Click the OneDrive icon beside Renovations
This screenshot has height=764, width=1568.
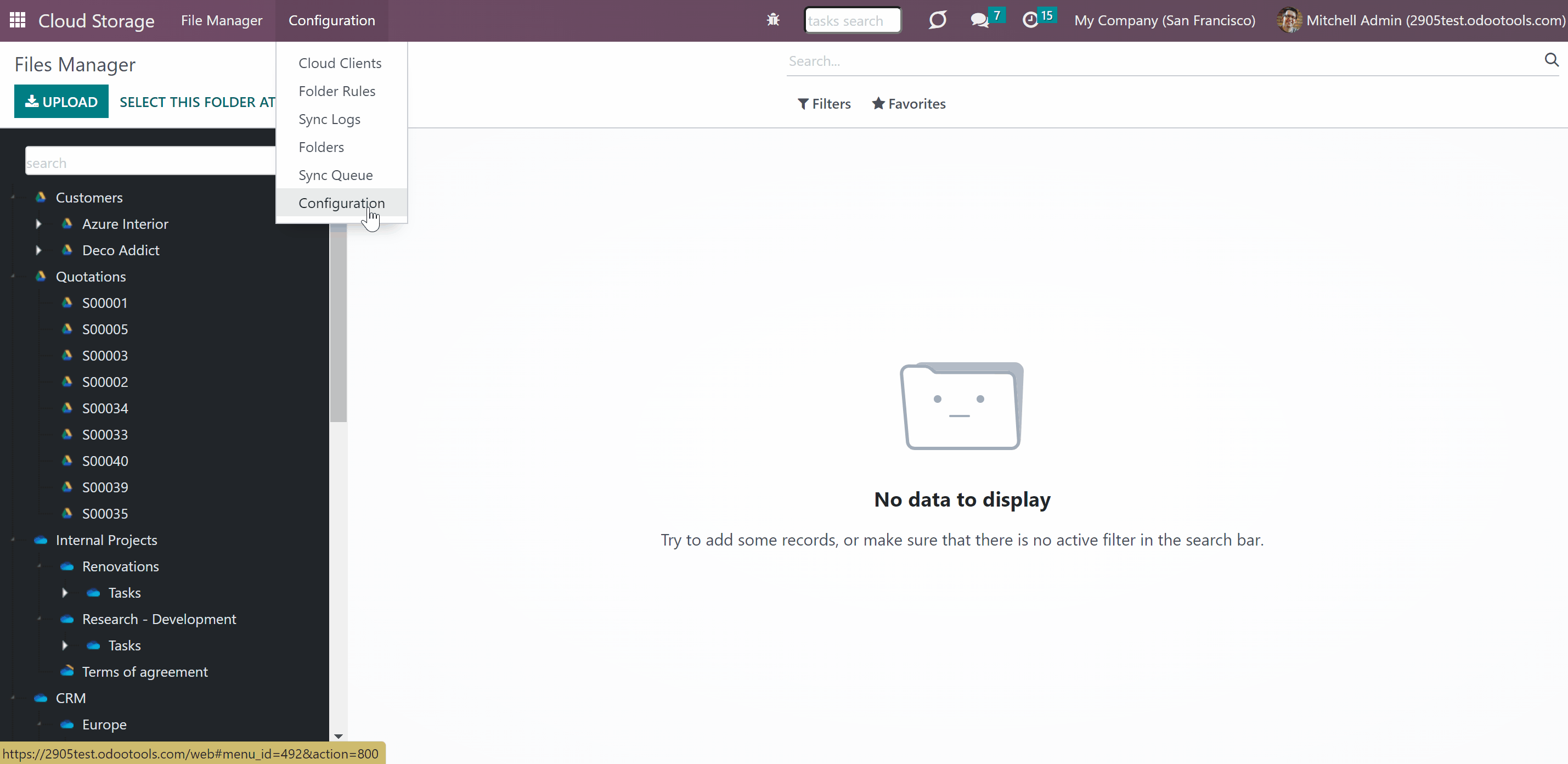pos(67,566)
